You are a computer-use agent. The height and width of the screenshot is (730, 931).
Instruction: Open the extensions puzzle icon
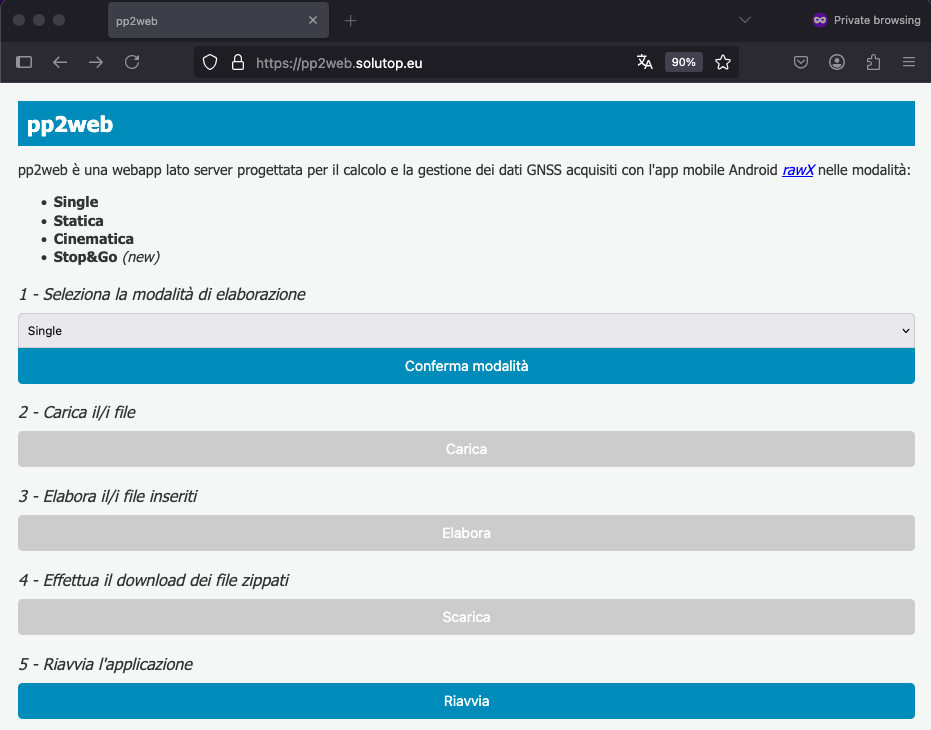(873, 62)
